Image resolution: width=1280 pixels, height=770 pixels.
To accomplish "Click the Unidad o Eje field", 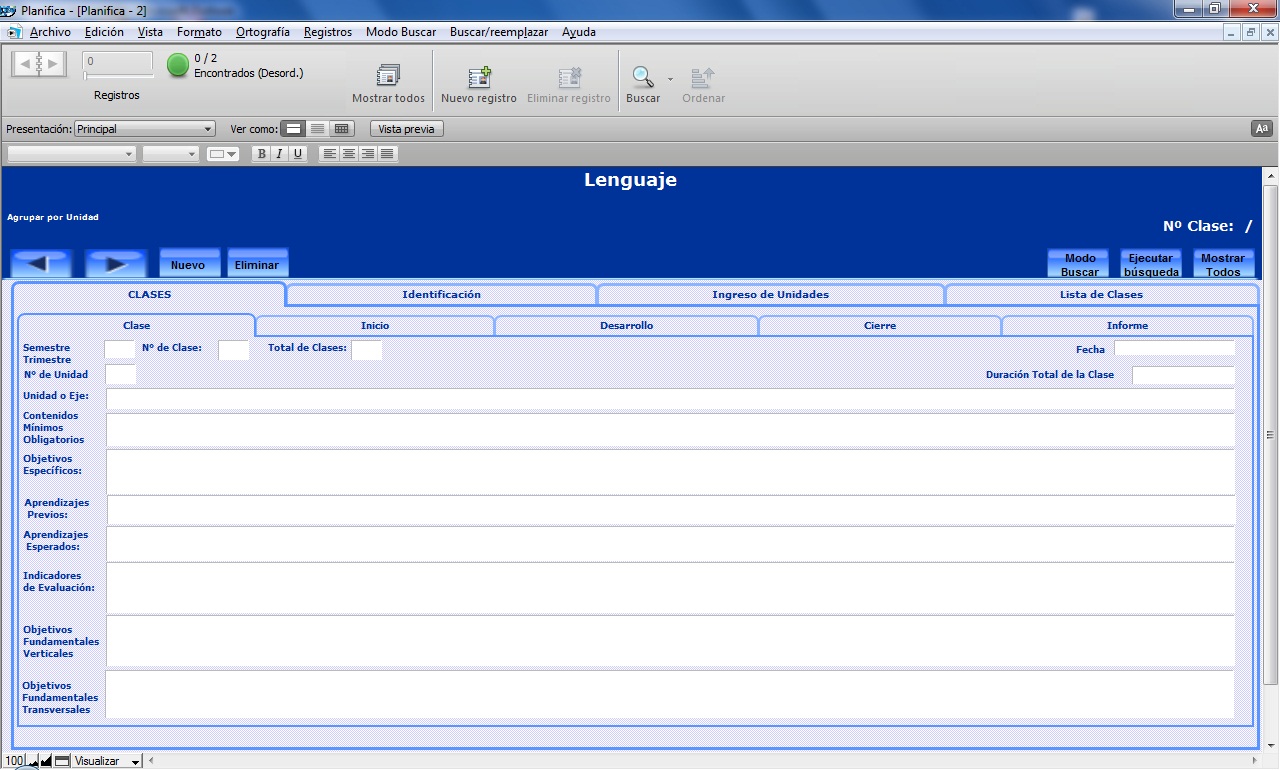I will (670, 399).
